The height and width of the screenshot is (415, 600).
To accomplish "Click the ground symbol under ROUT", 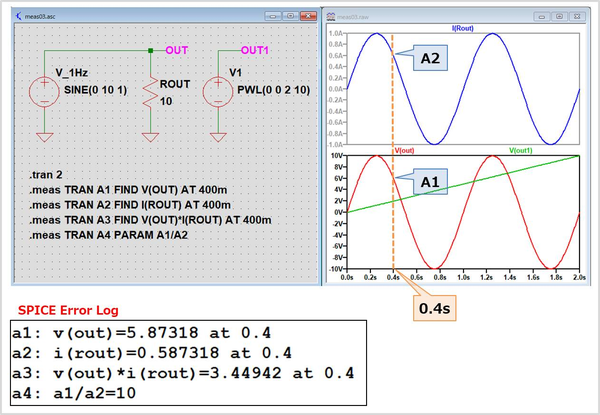I will [150, 135].
